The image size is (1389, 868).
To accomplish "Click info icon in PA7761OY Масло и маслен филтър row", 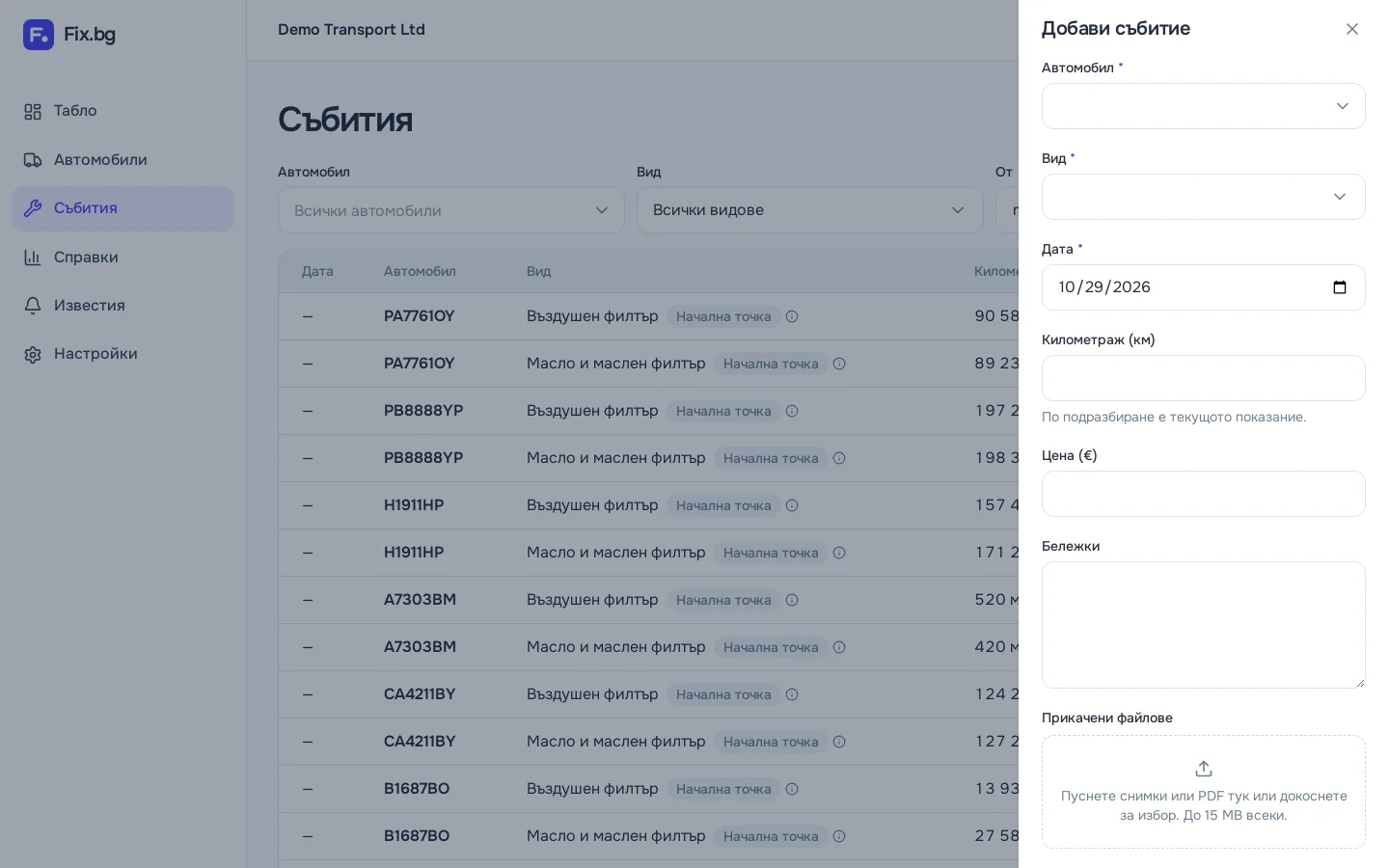I will click(x=839, y=364).
